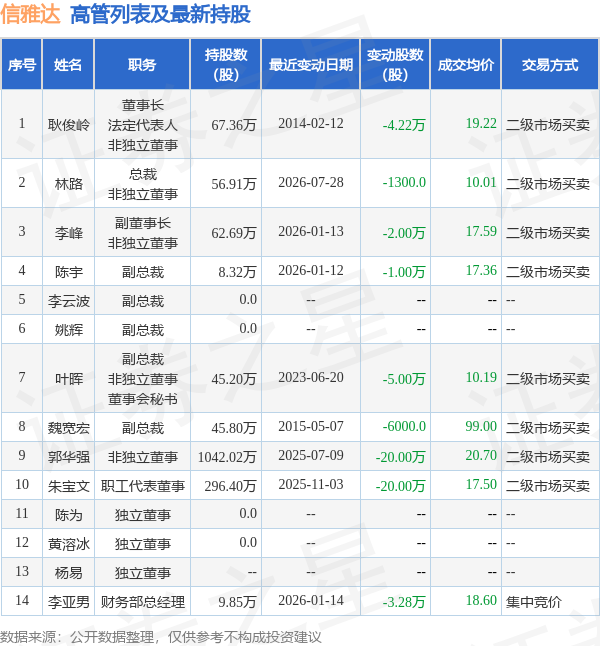Click the holding value 62.69万
The image size is (600, 646).
tap(234, 233)
